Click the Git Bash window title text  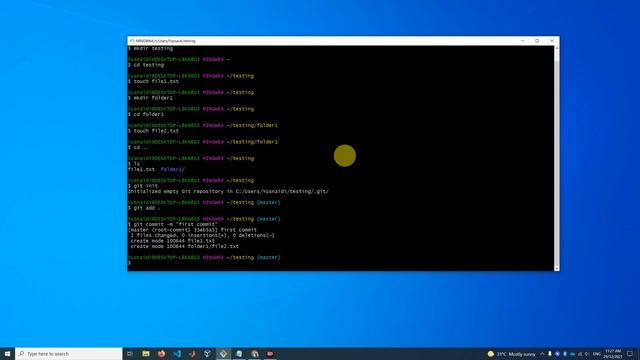pos(165,41)
